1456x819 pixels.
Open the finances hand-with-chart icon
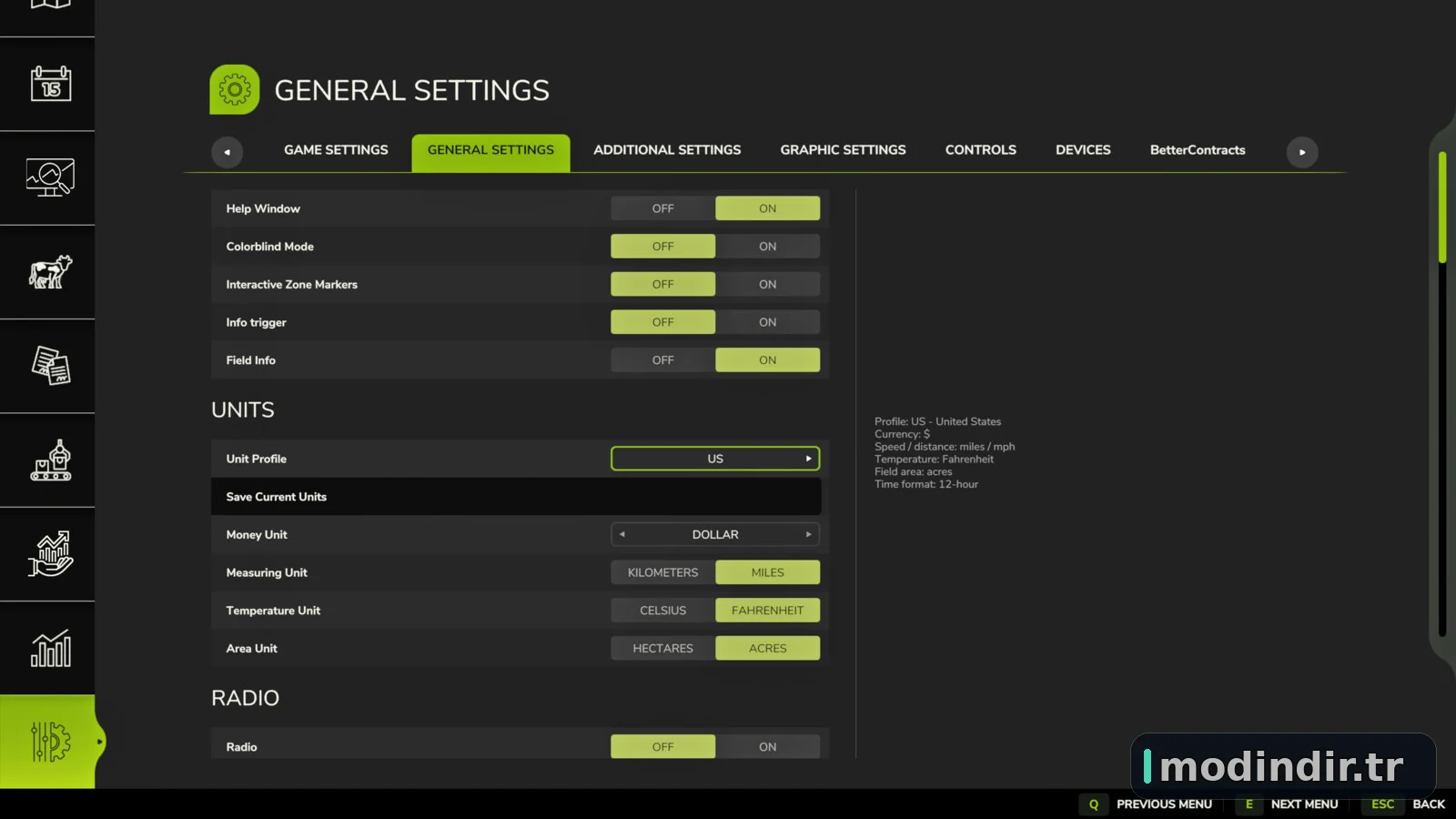pyautogui.click(x=50, y=554)
